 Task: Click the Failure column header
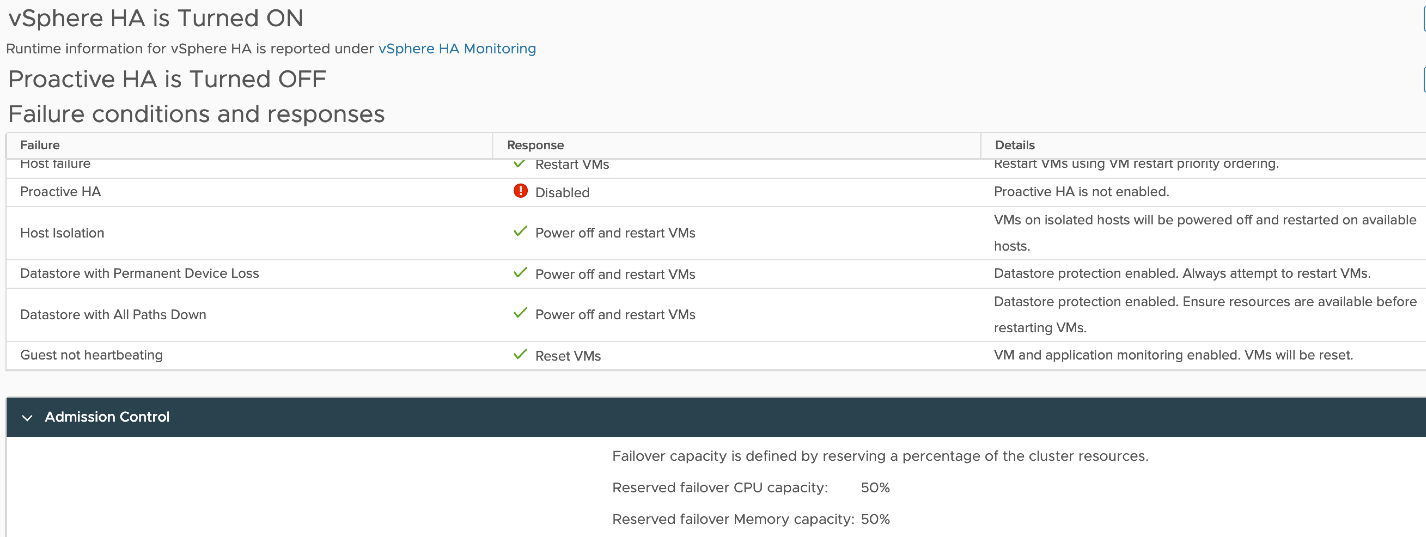tap(40, 145)
